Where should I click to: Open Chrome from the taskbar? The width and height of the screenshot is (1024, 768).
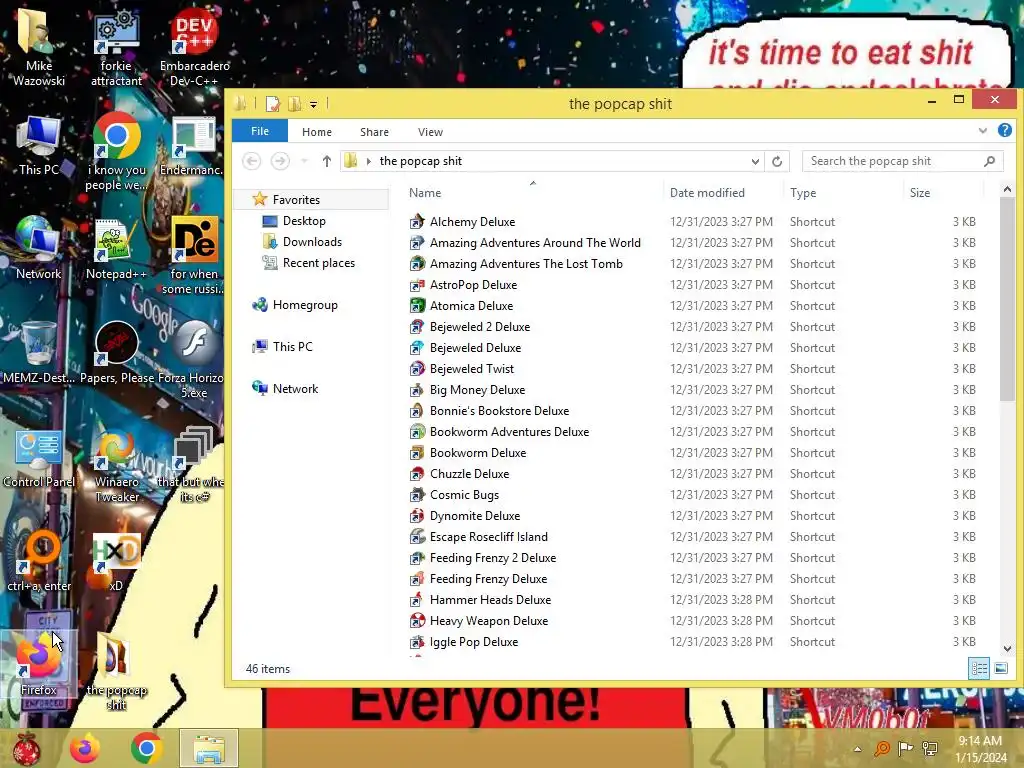(x=146, y=748)
